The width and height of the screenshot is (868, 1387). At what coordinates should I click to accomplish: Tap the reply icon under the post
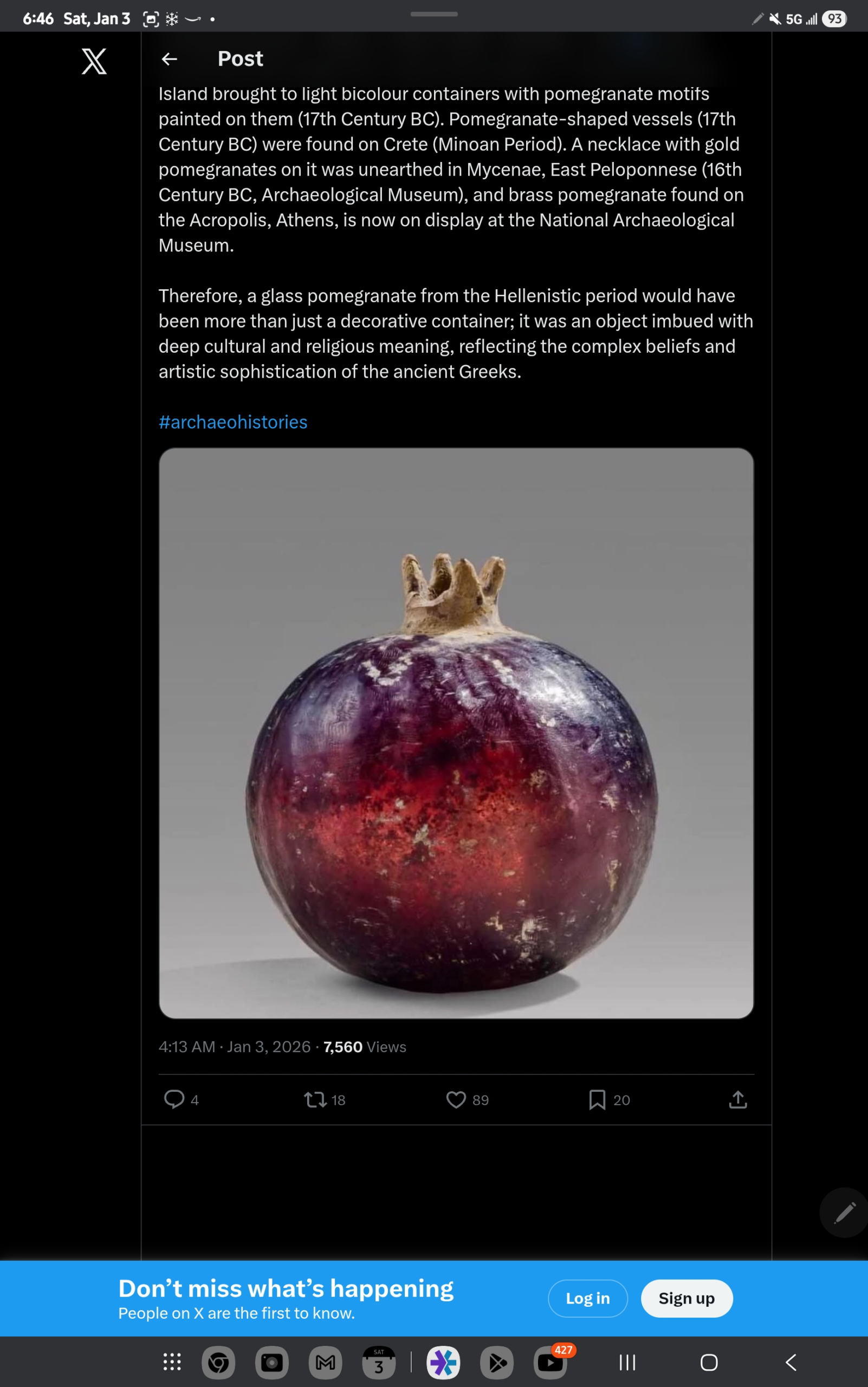point(174,1099)
